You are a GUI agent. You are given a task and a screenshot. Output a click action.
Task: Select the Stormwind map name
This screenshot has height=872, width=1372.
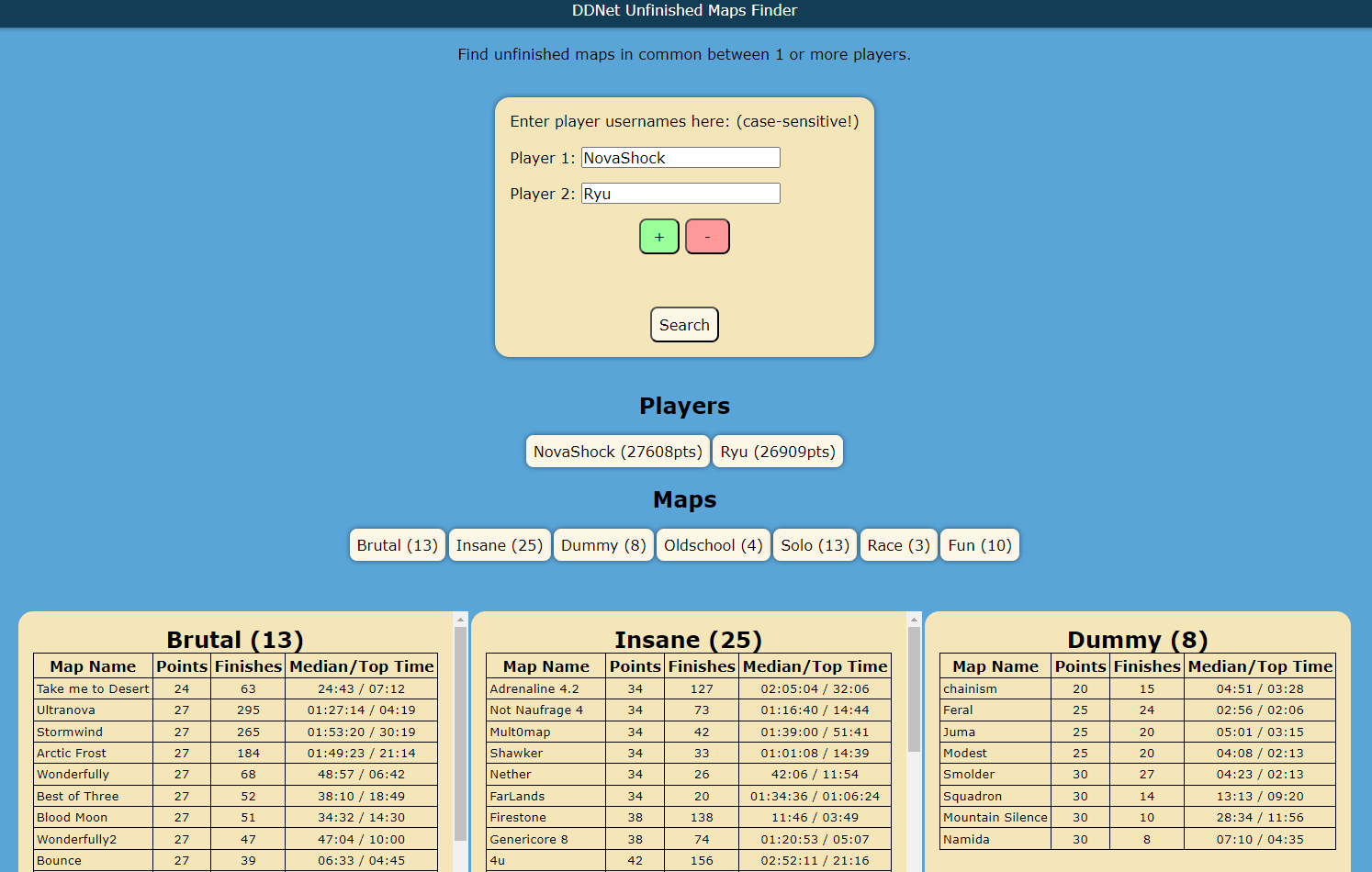pos(70,732)
